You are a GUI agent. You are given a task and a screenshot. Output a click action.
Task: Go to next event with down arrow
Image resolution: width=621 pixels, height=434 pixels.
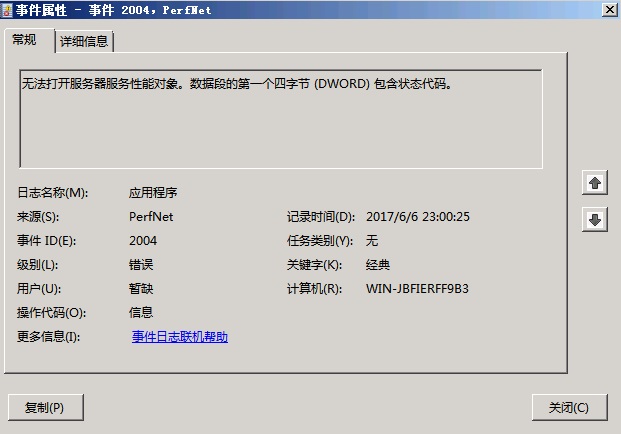coord(594,219)
